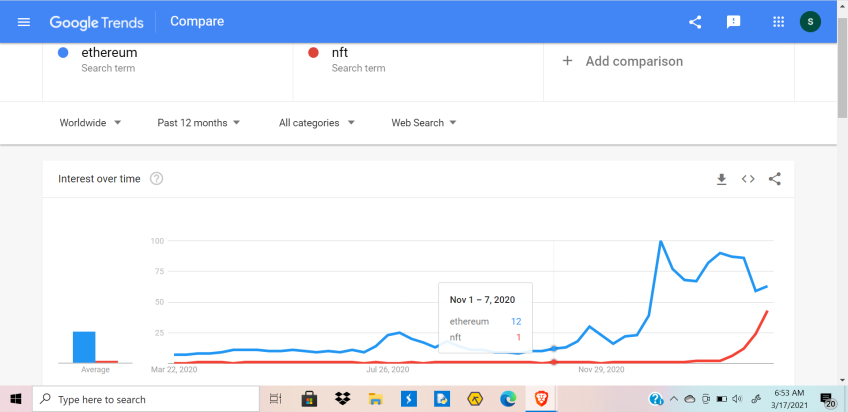848x412 pixels.
Task: Open the Google apps grid
Action: coord(778,22)
